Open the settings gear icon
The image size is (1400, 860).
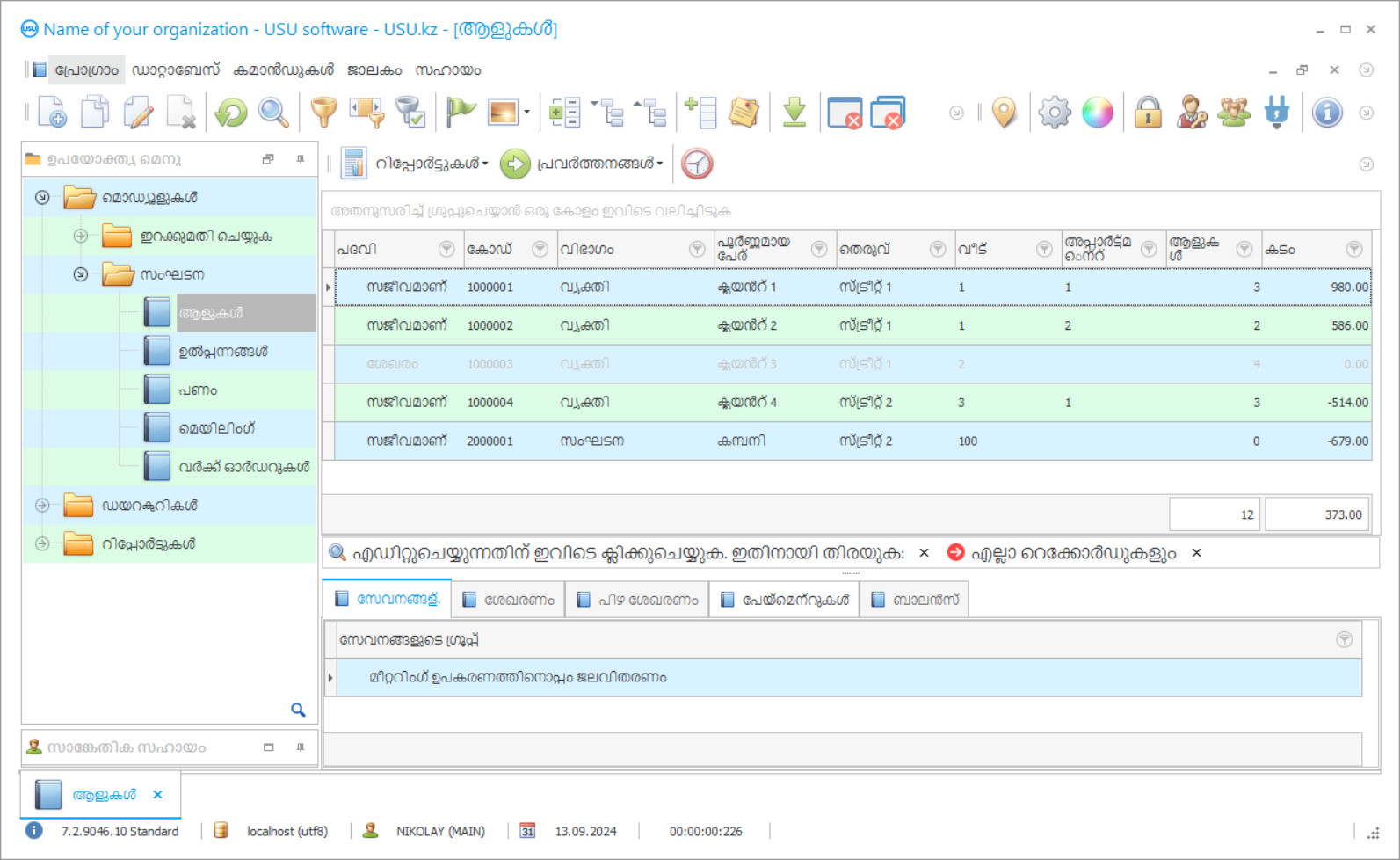coord(1054,113)
